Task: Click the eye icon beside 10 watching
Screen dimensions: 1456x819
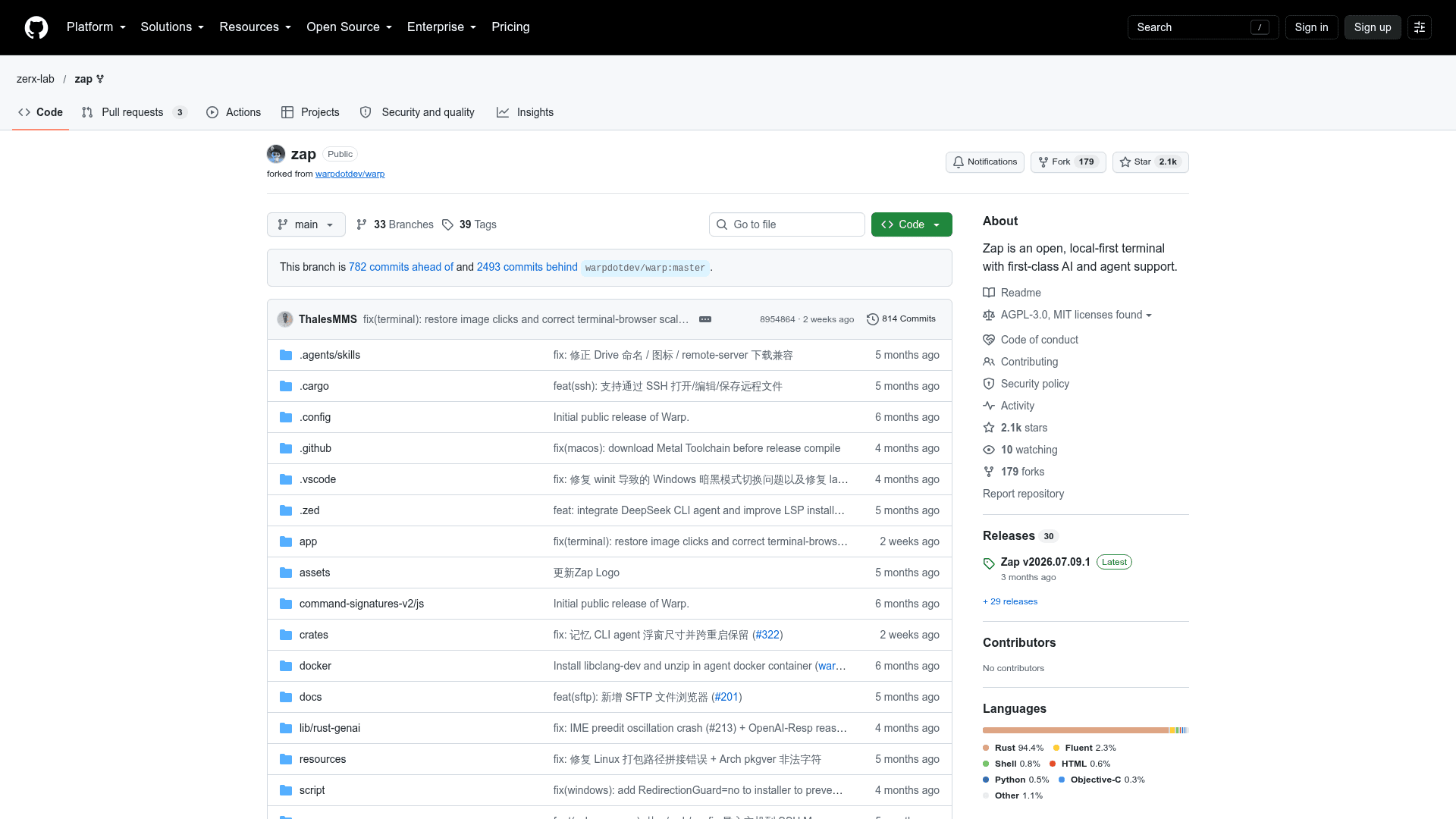Action: click(989, 450)
